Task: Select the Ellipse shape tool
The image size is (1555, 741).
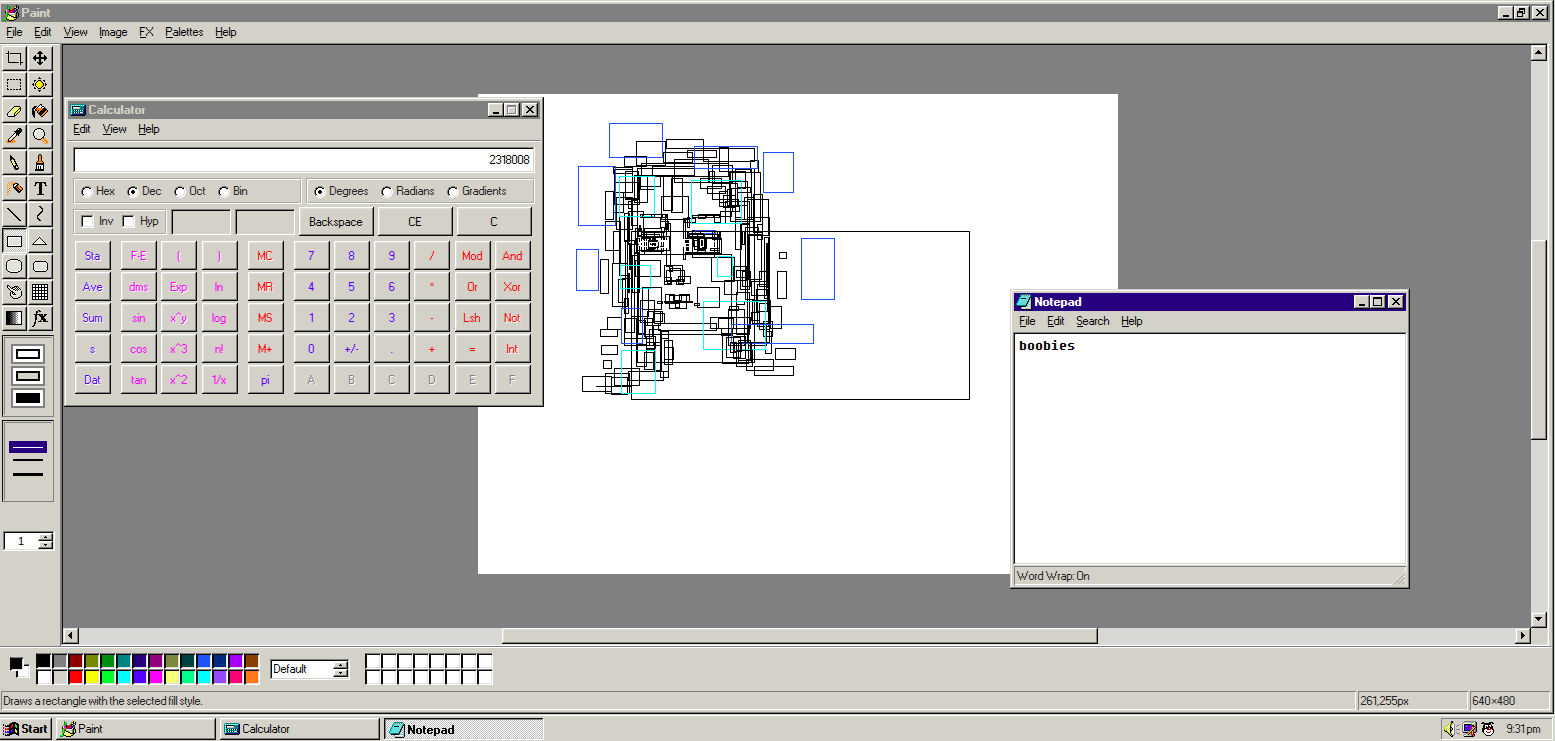Action: [x=14, y=266]
